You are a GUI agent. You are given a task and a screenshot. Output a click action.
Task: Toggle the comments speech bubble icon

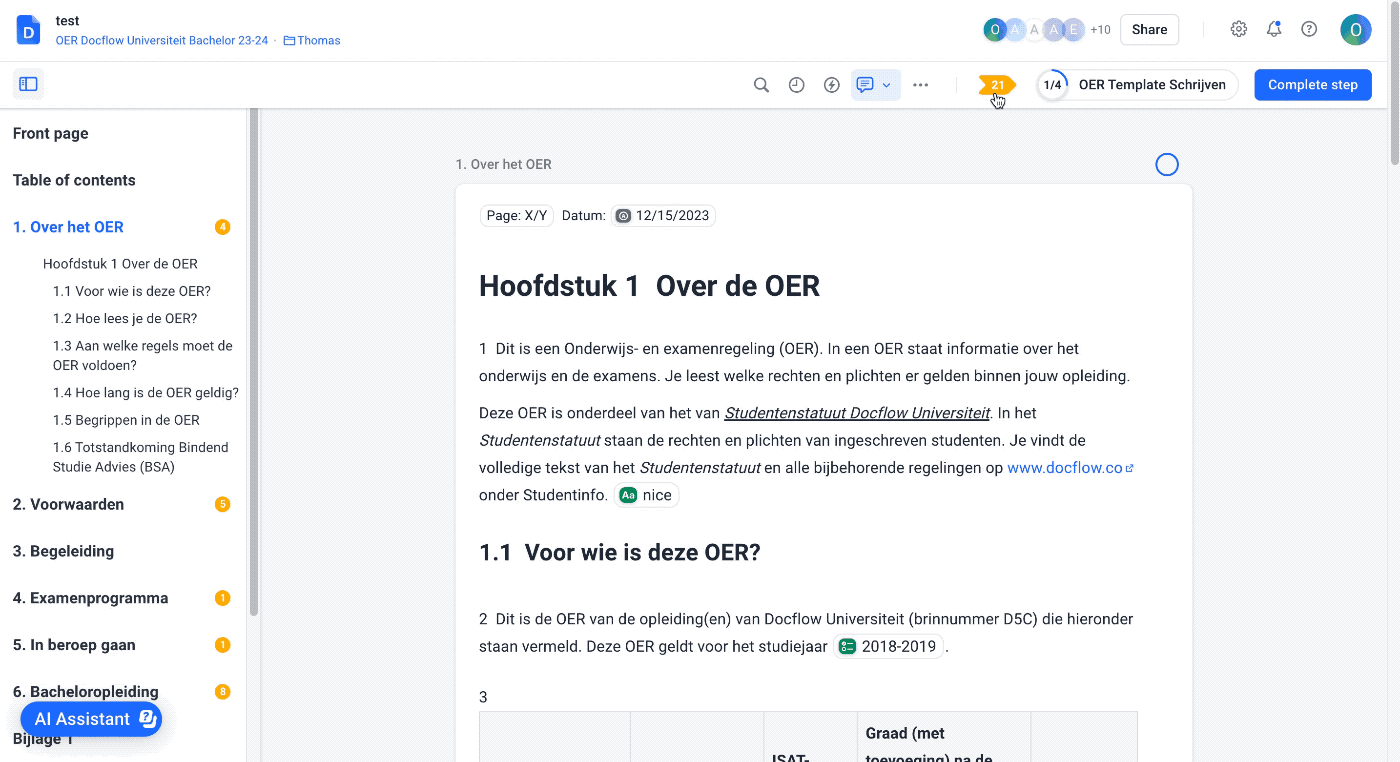tap(865, 85)
